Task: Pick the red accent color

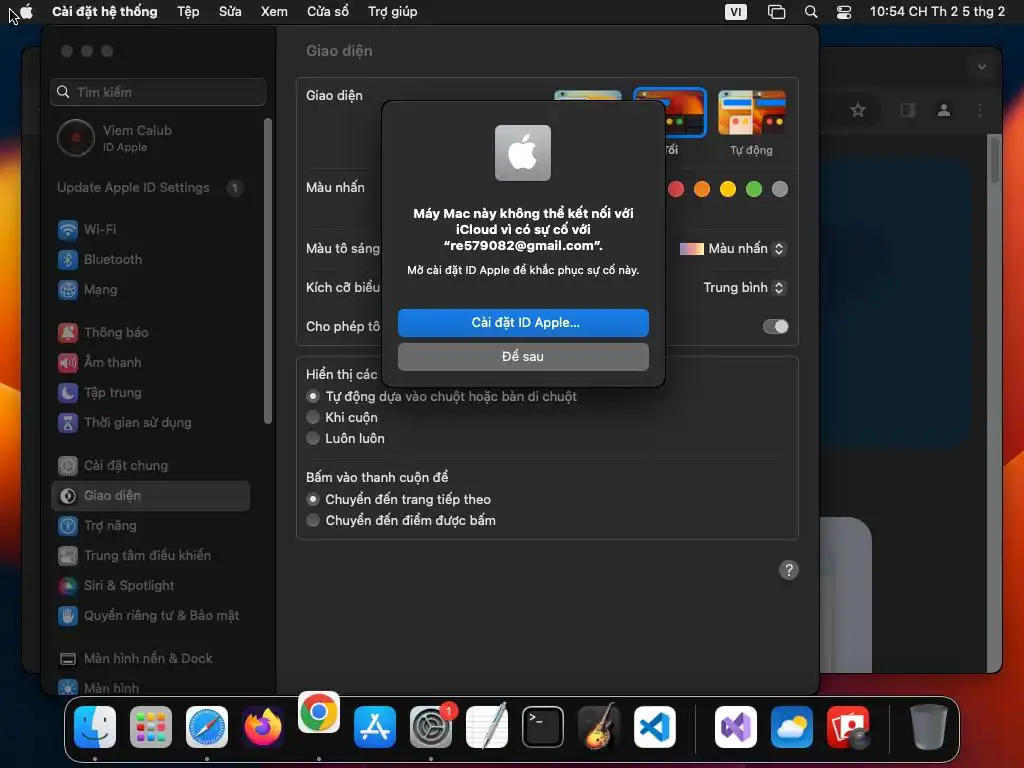Action: (676, 189)
